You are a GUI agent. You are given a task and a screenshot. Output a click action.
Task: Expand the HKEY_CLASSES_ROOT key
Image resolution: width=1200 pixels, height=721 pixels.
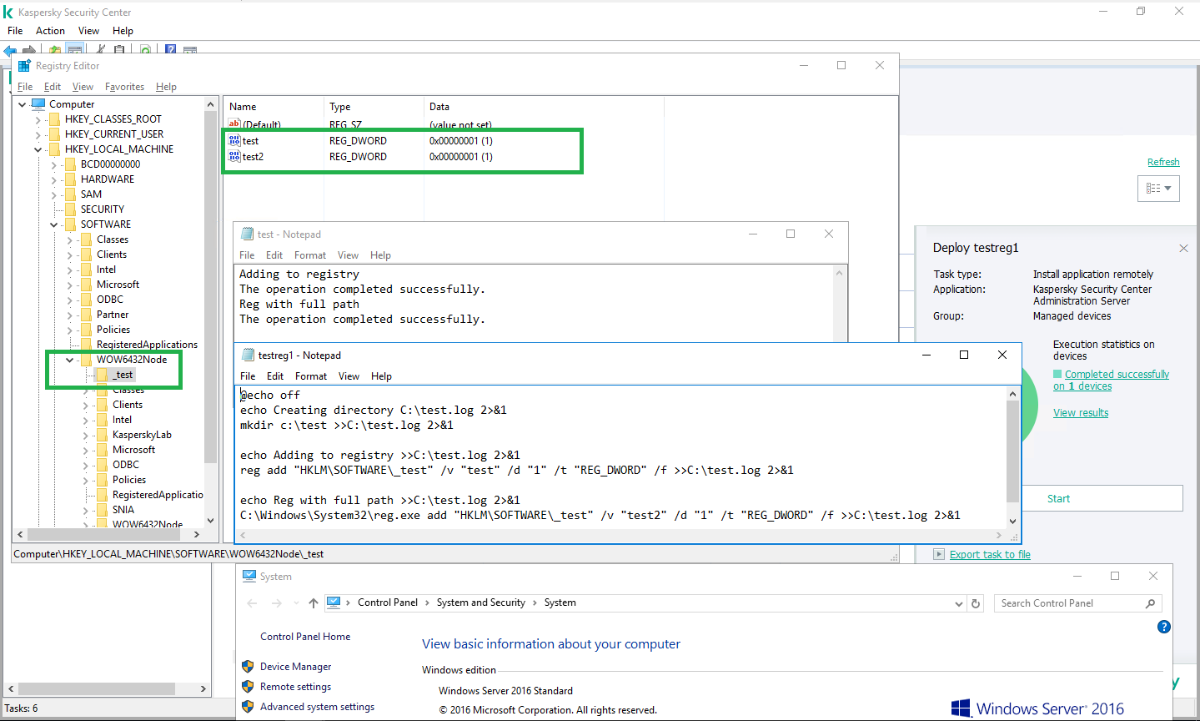click(39, 119)
